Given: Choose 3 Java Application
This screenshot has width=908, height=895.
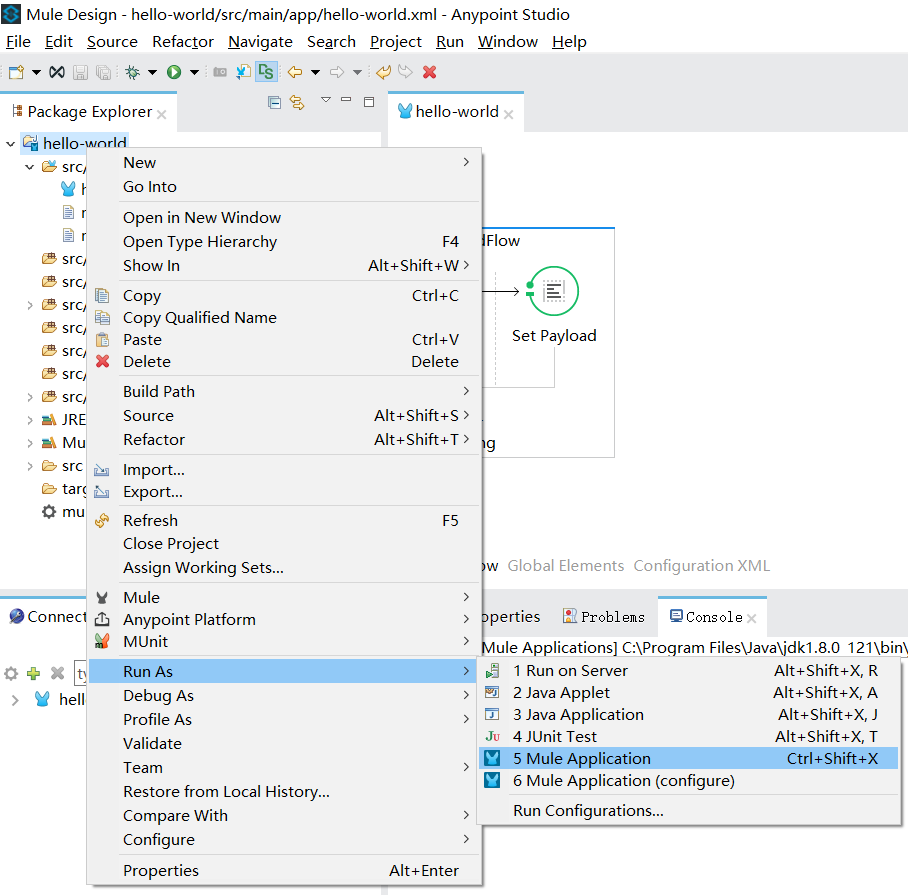Looking at the screenshot, I should (x=689, y=714).
